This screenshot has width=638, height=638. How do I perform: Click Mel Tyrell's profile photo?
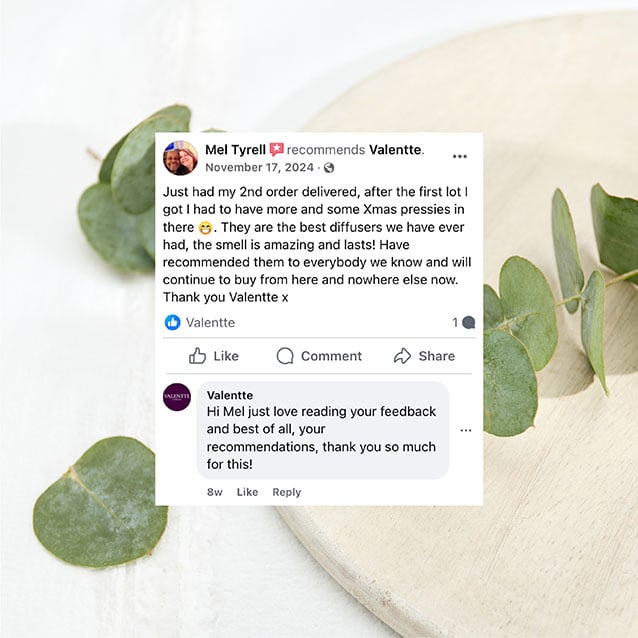coord(180,158)
